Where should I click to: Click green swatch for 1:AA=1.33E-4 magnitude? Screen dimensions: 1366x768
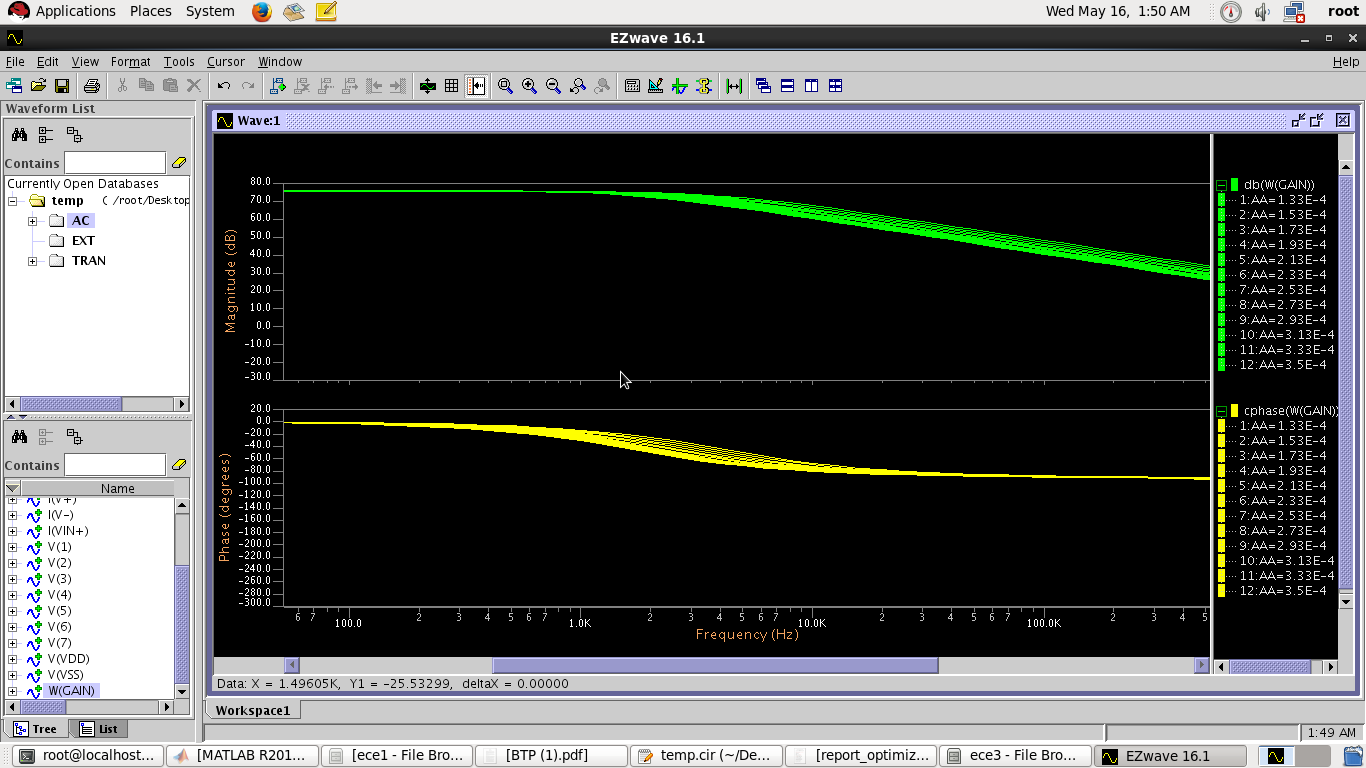point(1221,200)
